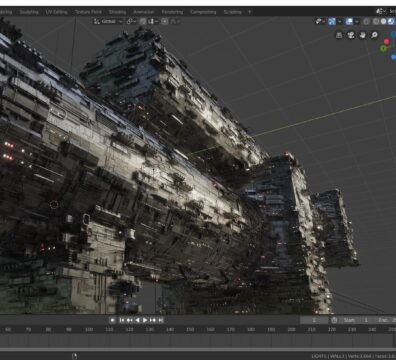Screen dimensions: 396x360
Task: Open object types visibility dropdown
Action: (x=320, y=21)
